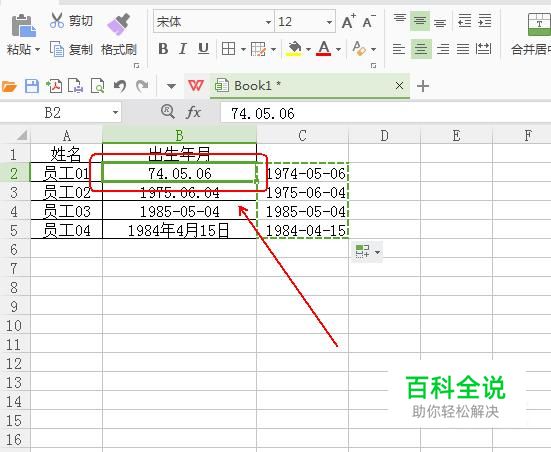Close the Book1 tab
Viewport: 551px width, 452px height.
point(399,85)
